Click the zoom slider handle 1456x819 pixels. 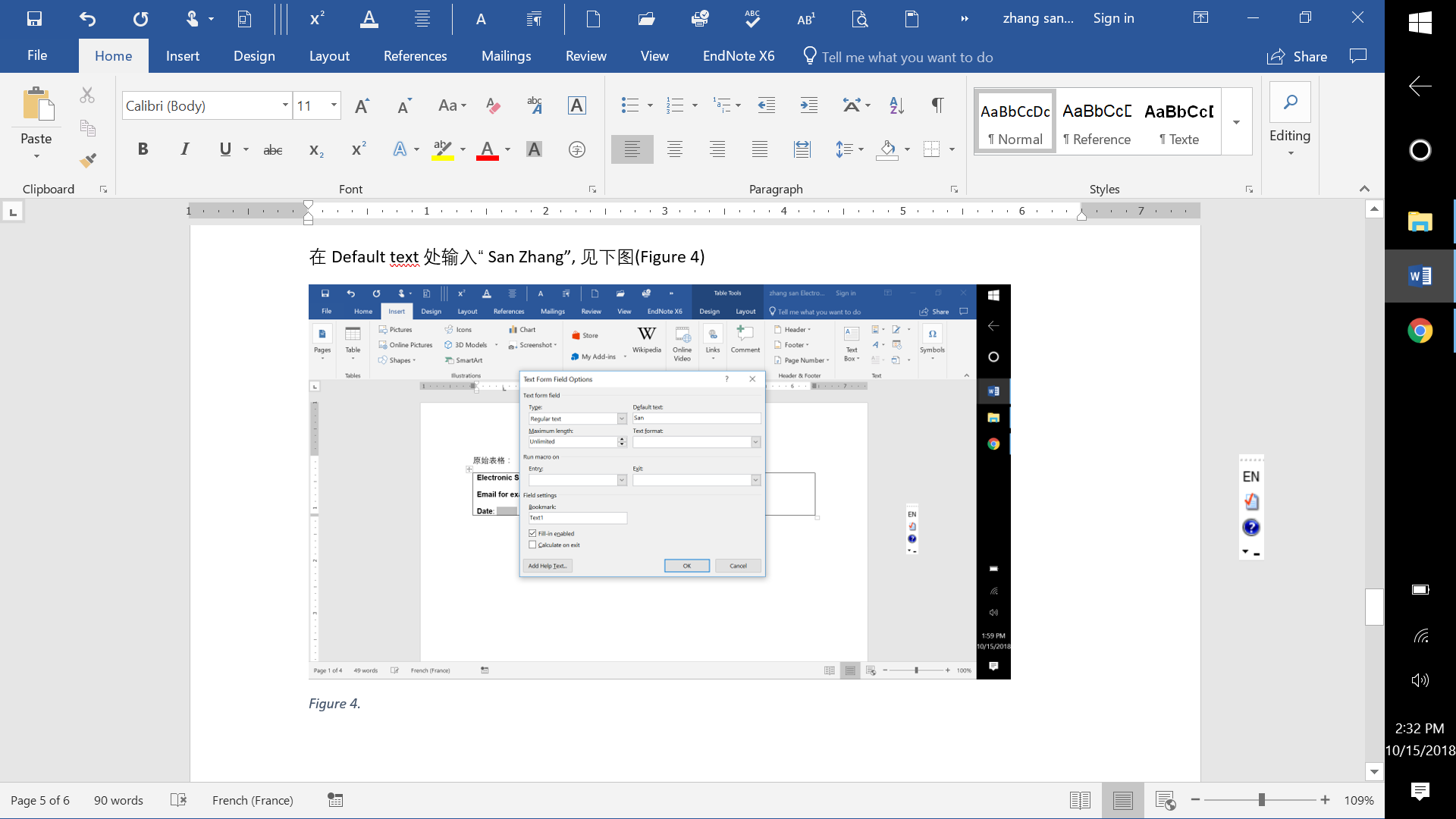click(x=1261, y=800)
